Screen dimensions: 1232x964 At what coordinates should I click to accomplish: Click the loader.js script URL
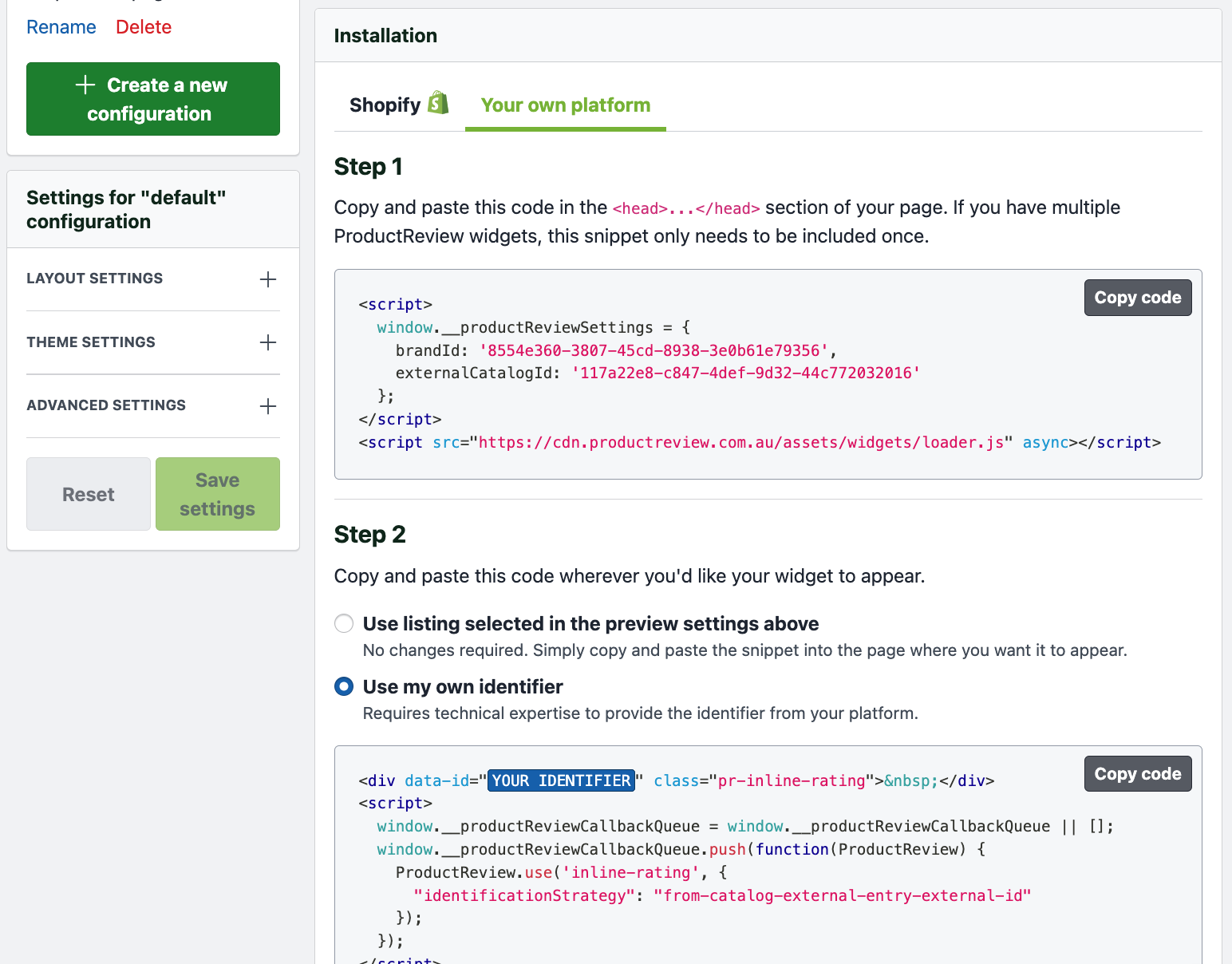click(x=740, y=442)
